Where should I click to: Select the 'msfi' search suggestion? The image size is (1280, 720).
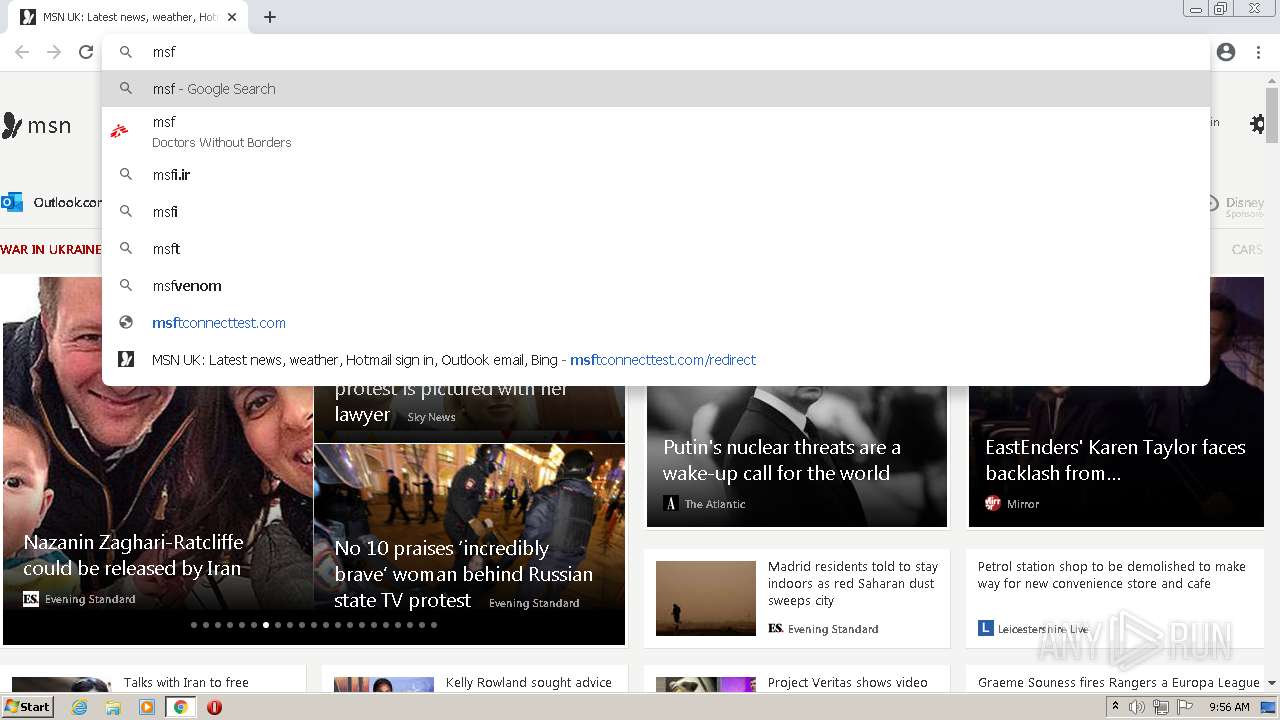(655, 212)
